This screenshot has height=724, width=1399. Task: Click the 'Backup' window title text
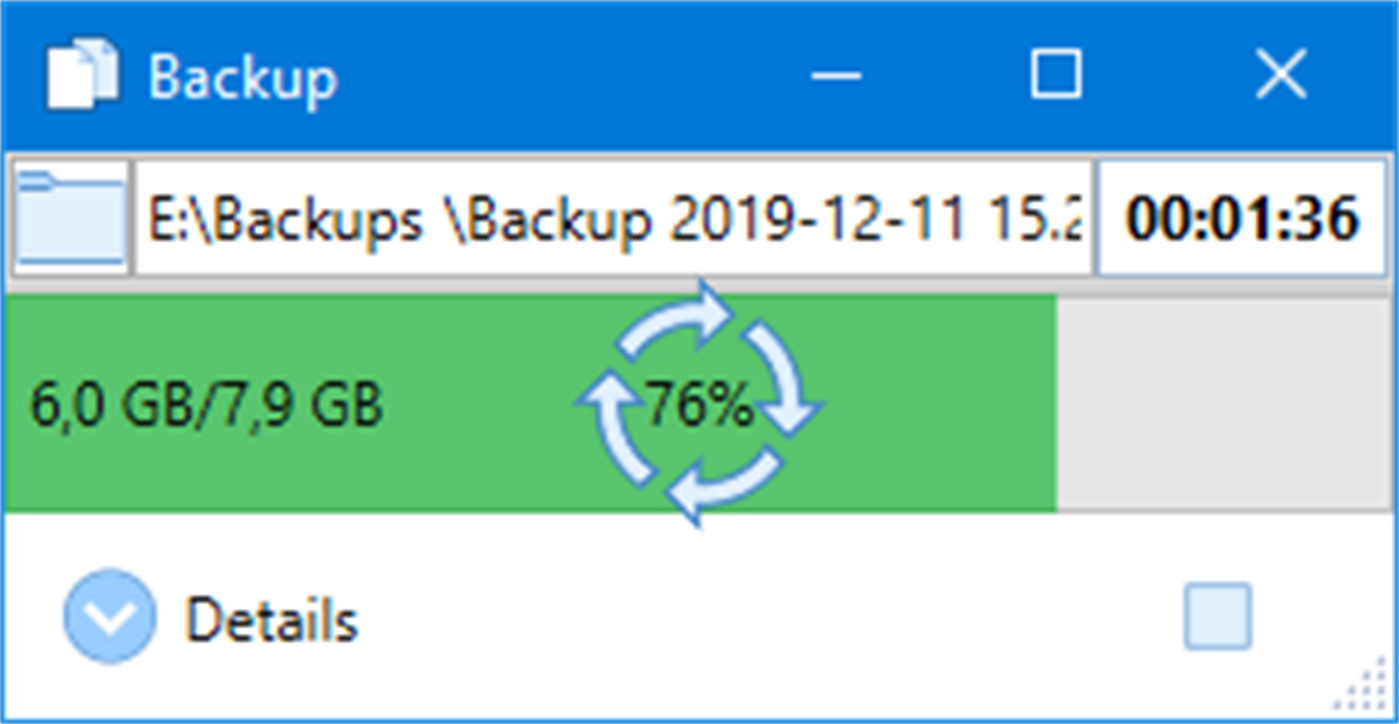tap(242, 78)
